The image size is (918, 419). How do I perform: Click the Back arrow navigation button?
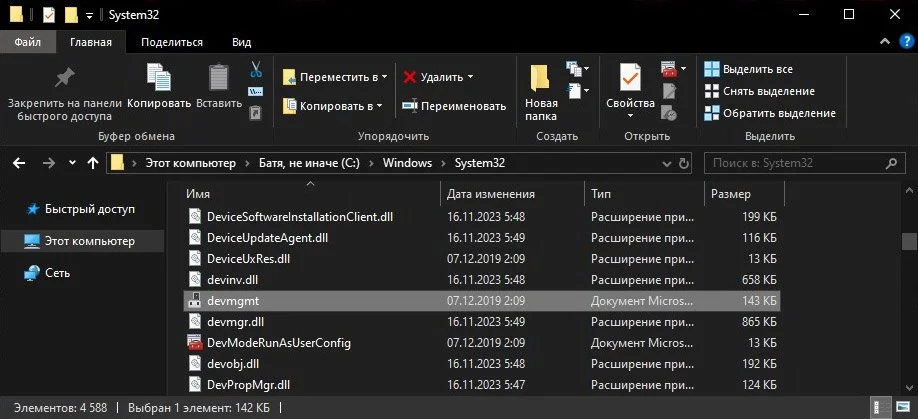(19, 163)
